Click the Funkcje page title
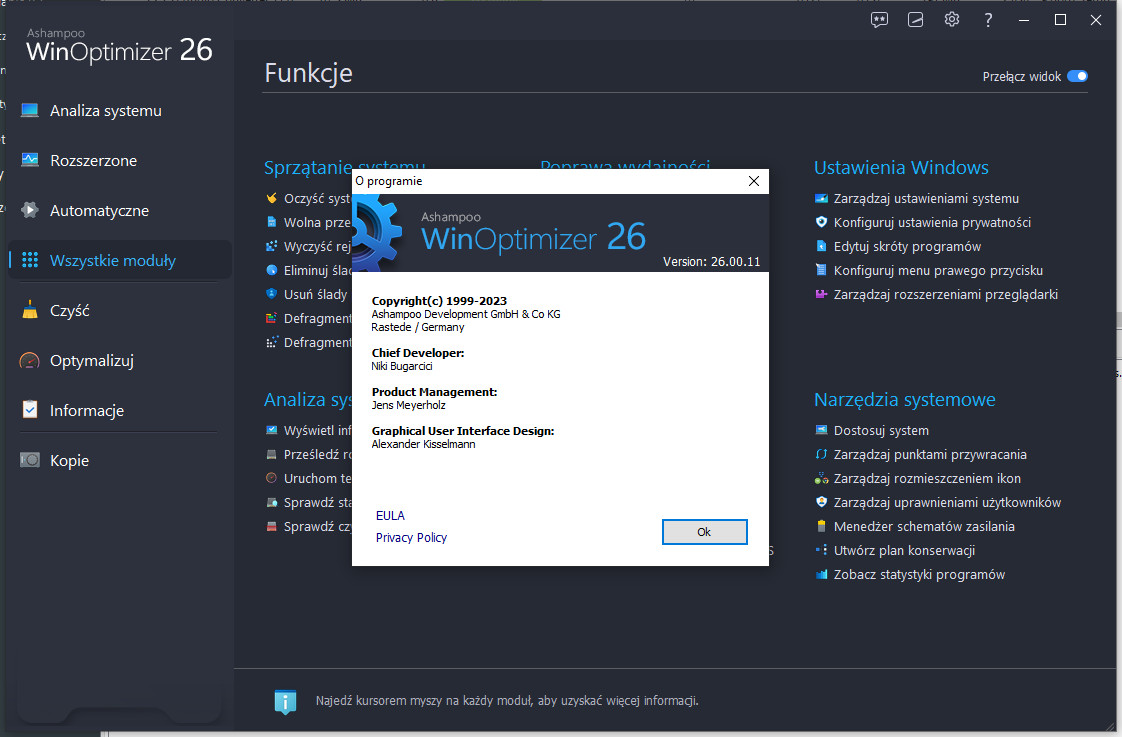 [x=308, y=73]
